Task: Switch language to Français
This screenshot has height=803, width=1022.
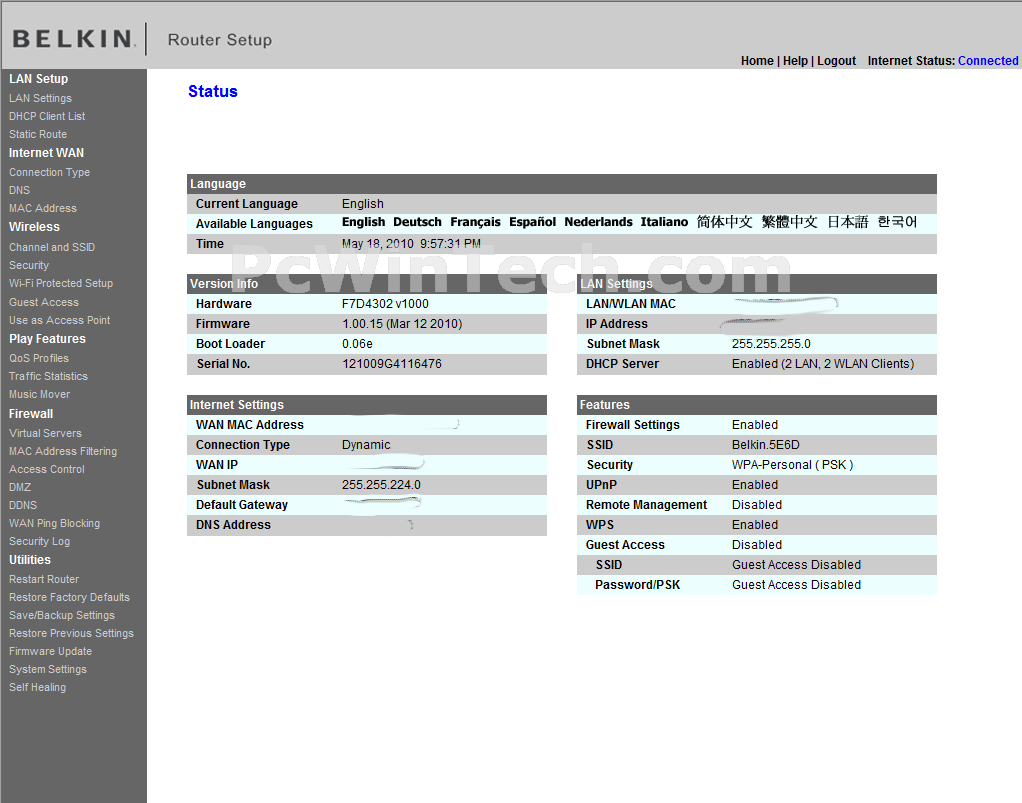Action: point(475,222)
